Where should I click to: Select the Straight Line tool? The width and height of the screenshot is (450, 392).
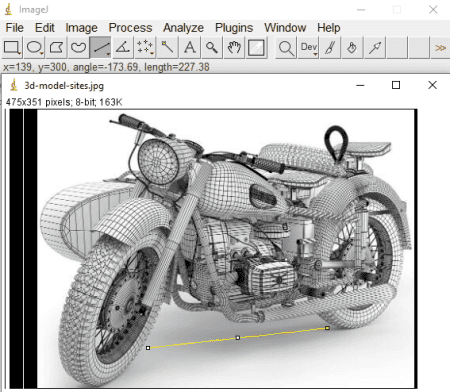(x=101, y=48)
